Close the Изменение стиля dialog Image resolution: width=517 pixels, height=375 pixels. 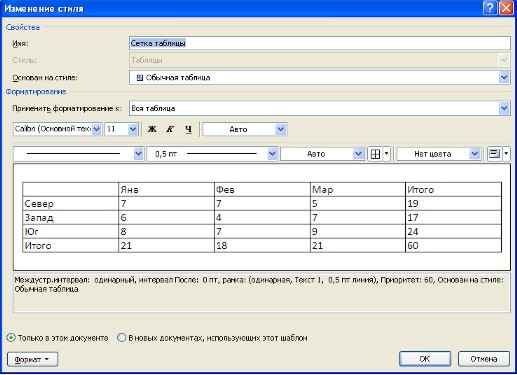506,8
